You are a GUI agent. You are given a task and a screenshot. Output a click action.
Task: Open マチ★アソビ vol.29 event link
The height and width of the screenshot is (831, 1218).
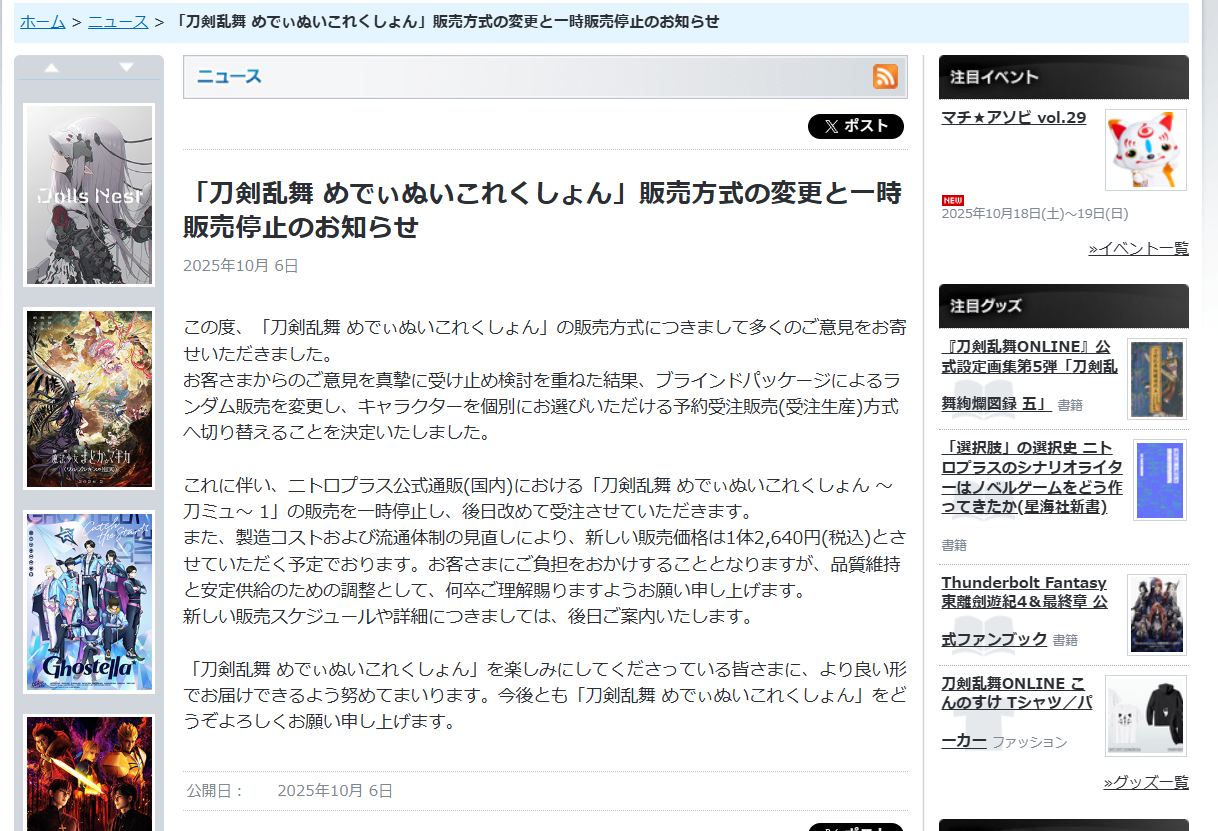[x=1013, y=118]
